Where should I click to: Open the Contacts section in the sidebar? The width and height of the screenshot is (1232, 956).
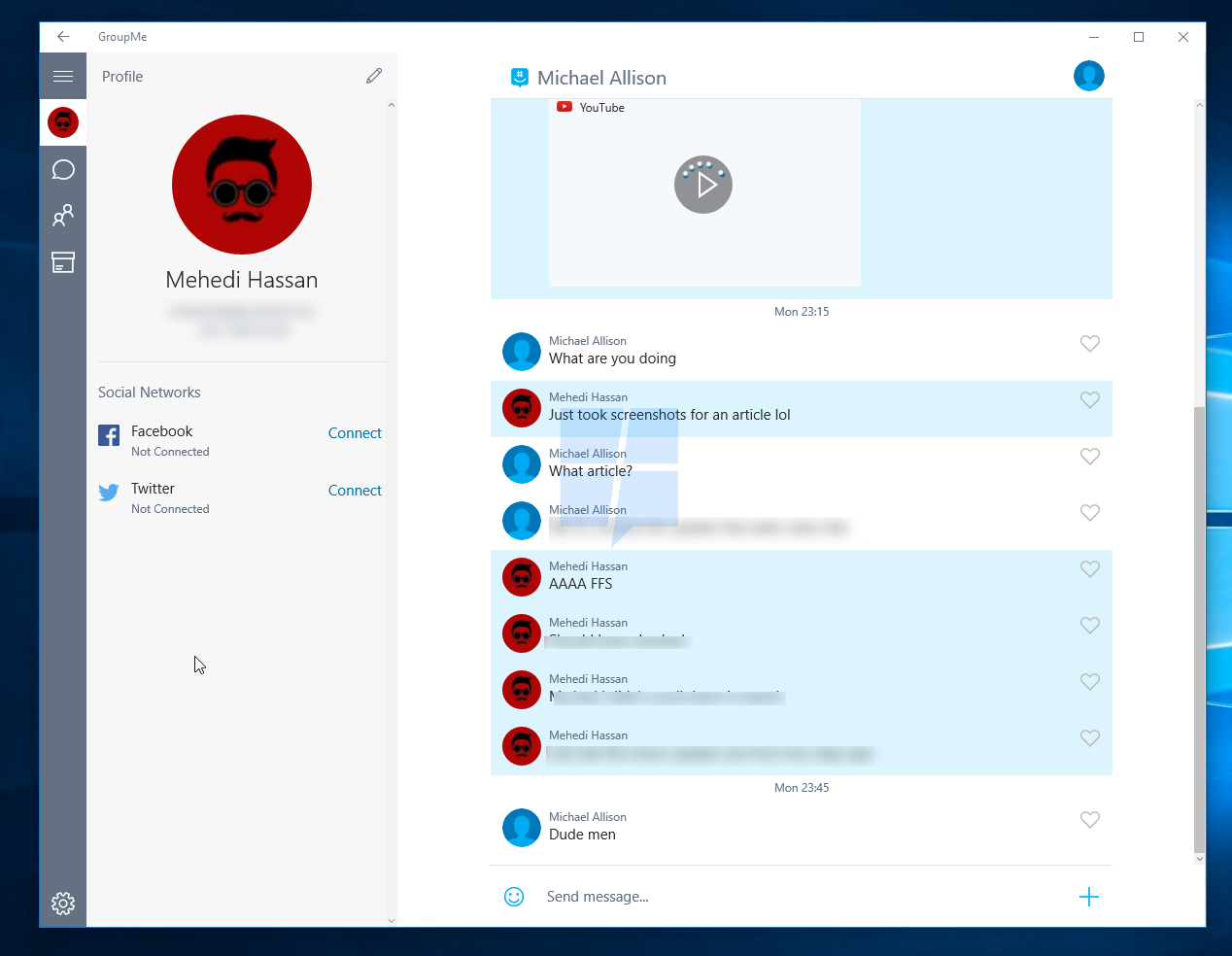(x=63, y=216)
